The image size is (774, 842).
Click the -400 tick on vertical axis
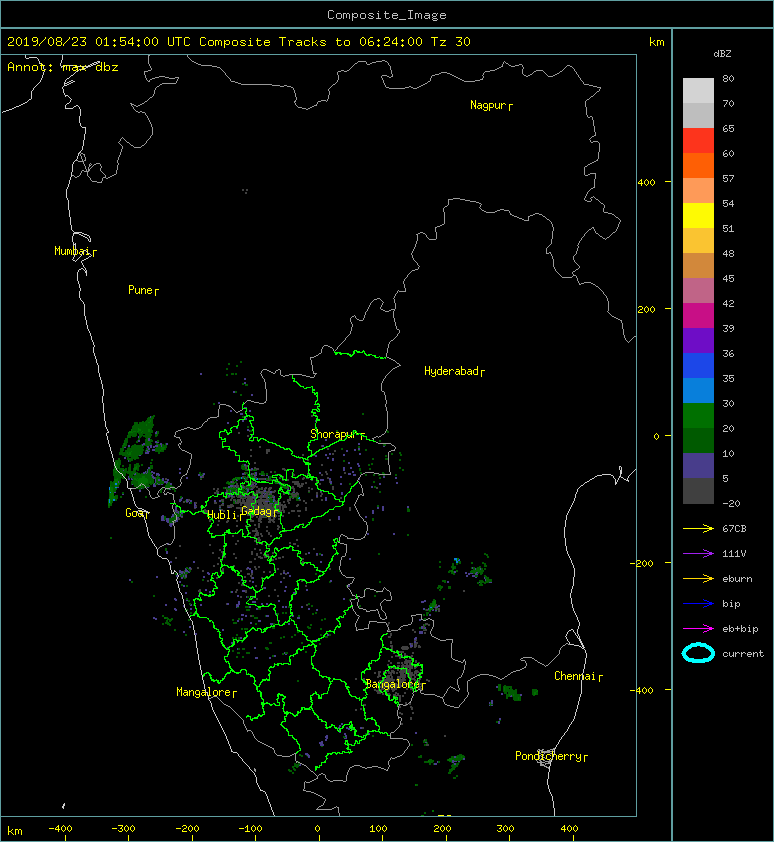[x=643, y=690]
